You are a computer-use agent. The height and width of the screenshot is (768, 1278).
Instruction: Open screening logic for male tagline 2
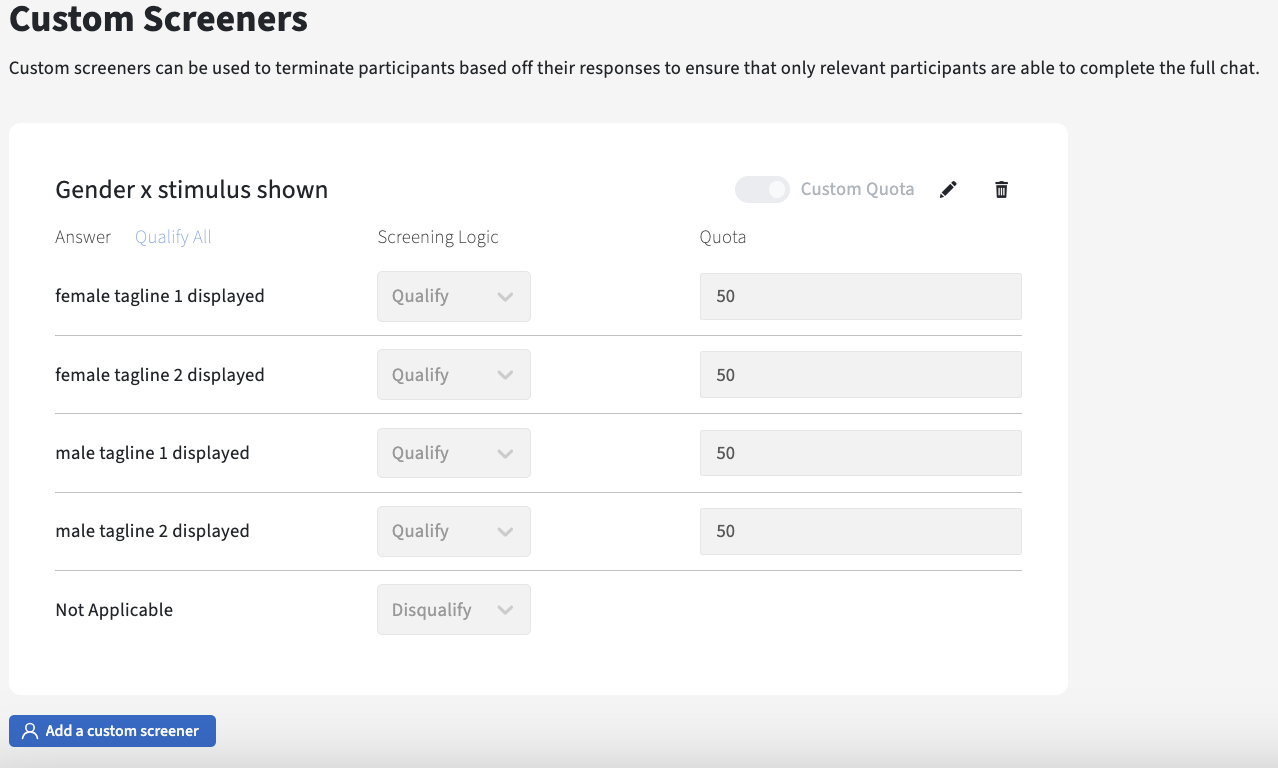click(453, 531)
